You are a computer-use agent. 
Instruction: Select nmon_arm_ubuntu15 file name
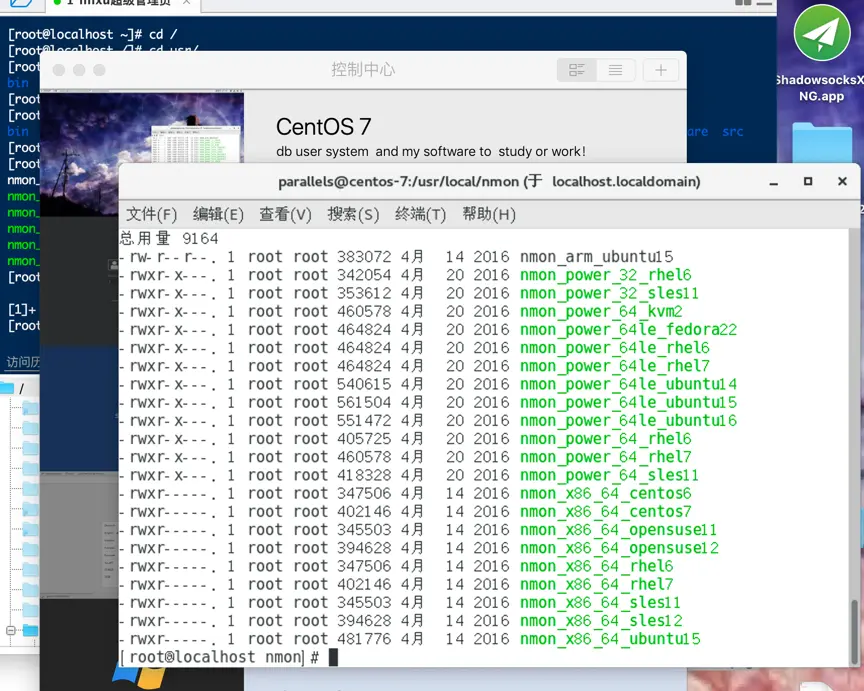coord(596,257)
